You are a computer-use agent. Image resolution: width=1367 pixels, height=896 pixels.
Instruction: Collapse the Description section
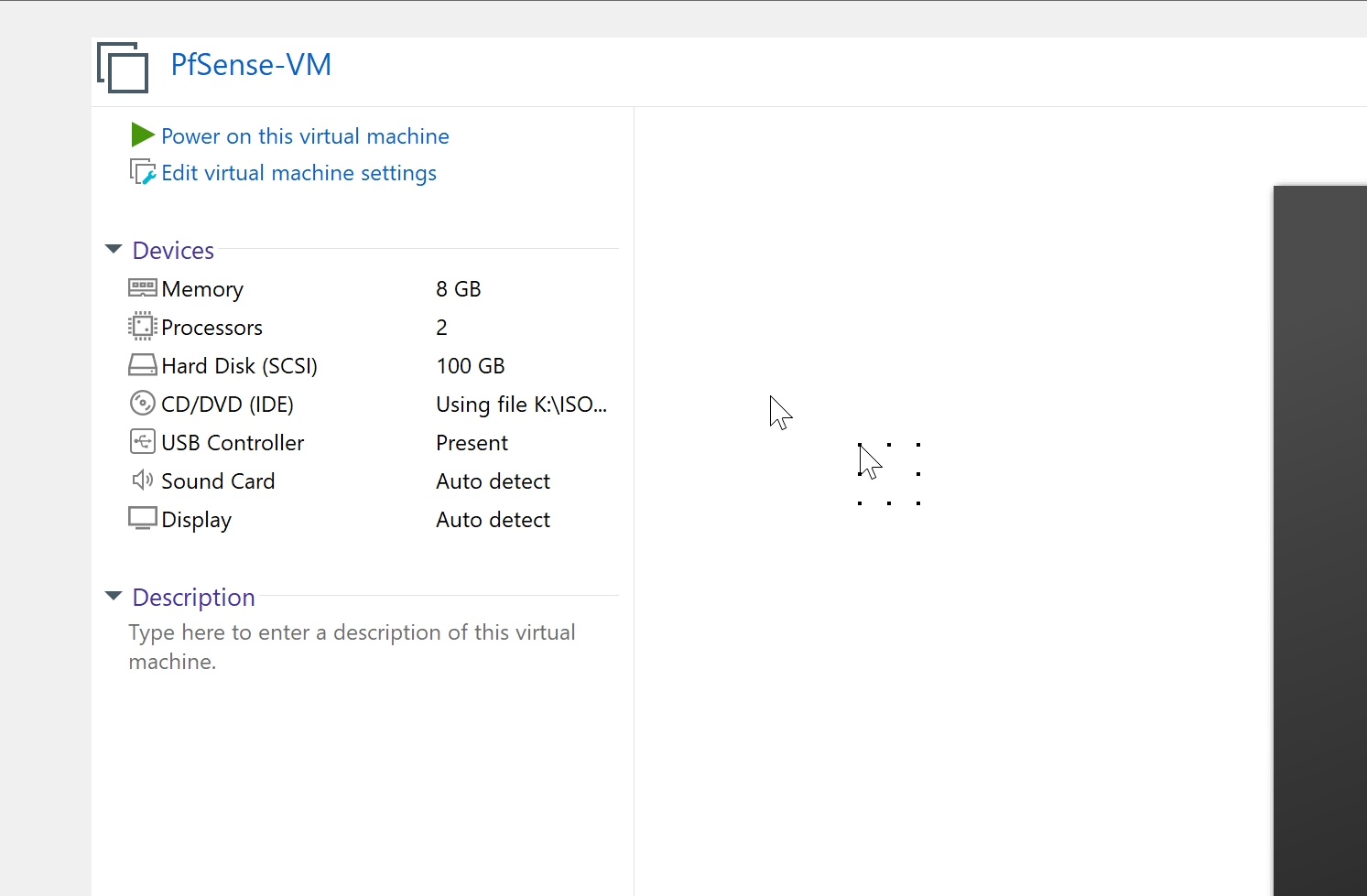coord(113,596)
